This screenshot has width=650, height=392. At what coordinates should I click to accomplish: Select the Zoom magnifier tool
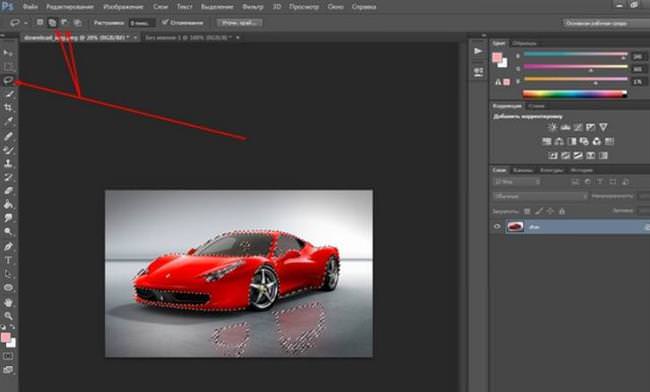pos(8,316)
